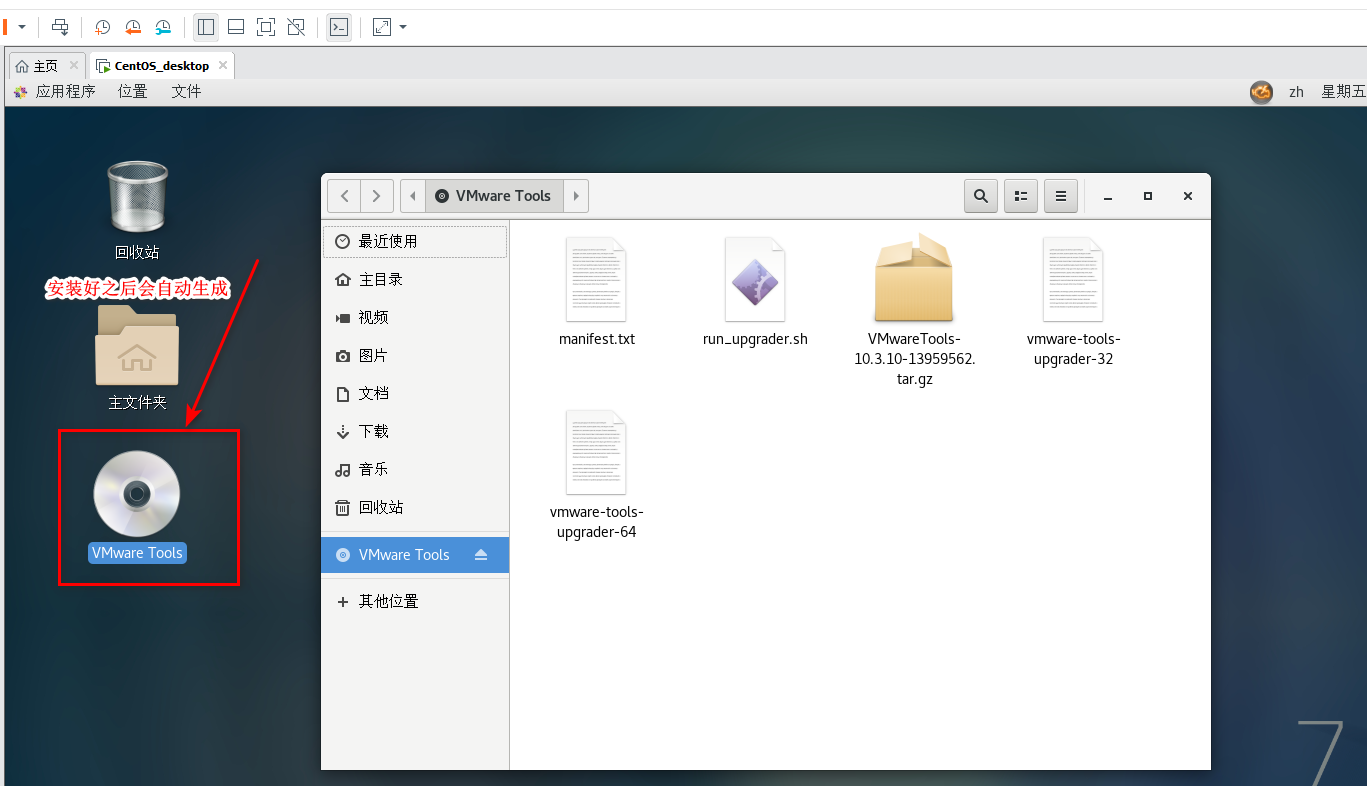This screenshot has width=1367, height=786.
Task: Open 最近使用 in the sidebar
Action: 415,241
